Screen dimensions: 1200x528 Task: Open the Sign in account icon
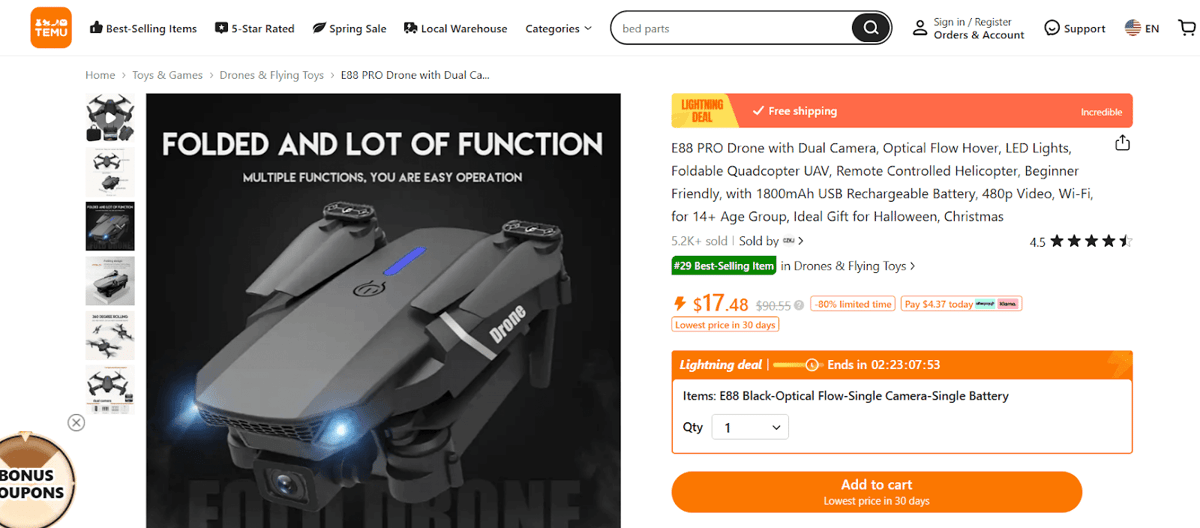click(920, 28)
